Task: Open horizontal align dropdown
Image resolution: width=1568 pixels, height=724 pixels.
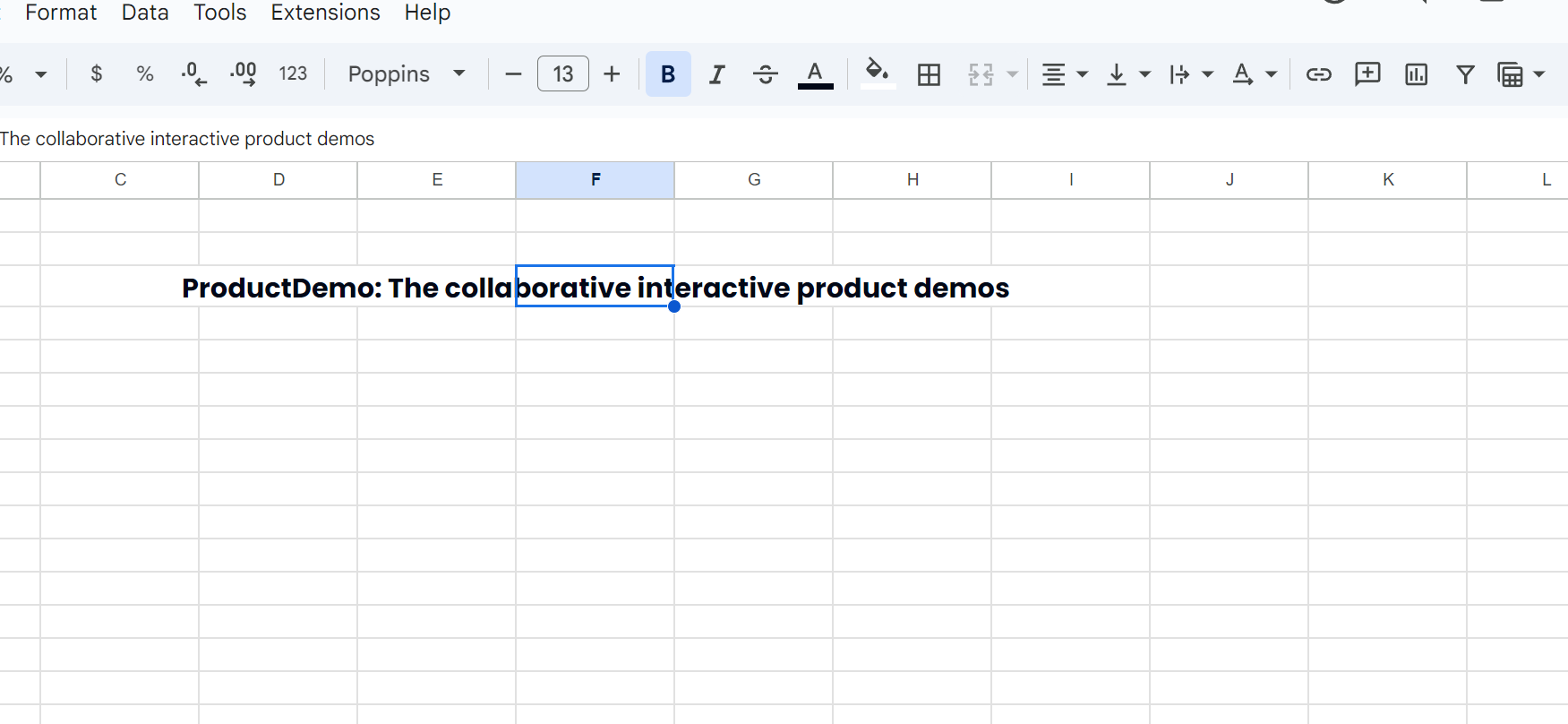Action: [x=1064, y=74]
